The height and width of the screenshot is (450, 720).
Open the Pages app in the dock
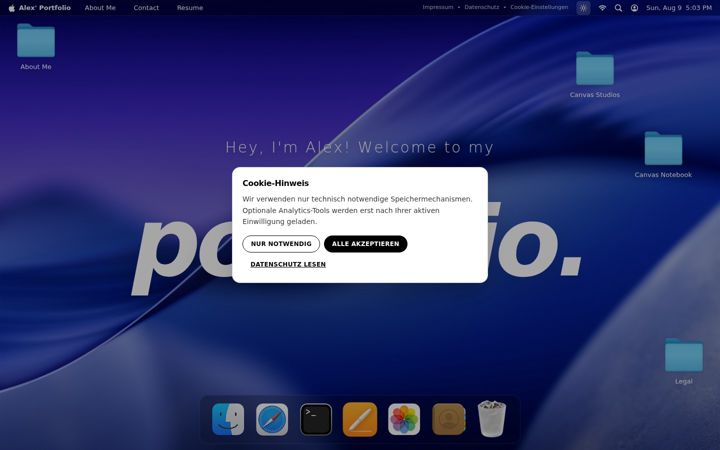(x=360, y=419)
